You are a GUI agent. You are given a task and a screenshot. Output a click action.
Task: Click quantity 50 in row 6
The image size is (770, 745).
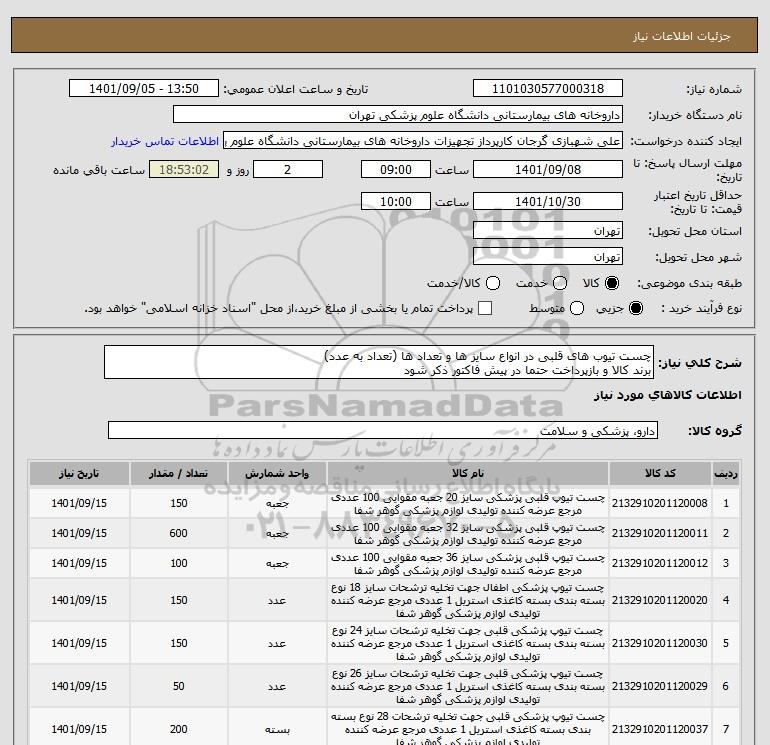179,686
